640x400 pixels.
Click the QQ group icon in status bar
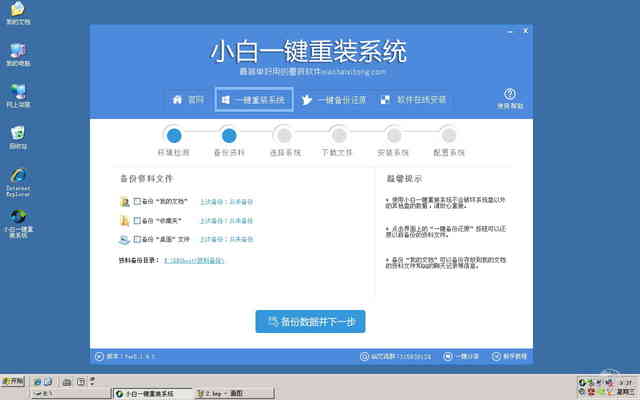[x=363, y=357]
